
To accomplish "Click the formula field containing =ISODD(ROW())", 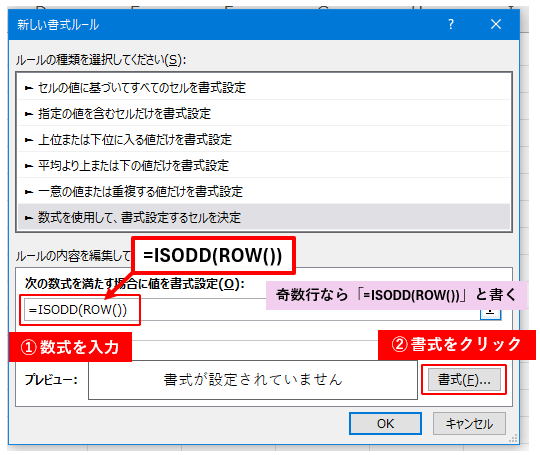I will [x=252, y=310].
